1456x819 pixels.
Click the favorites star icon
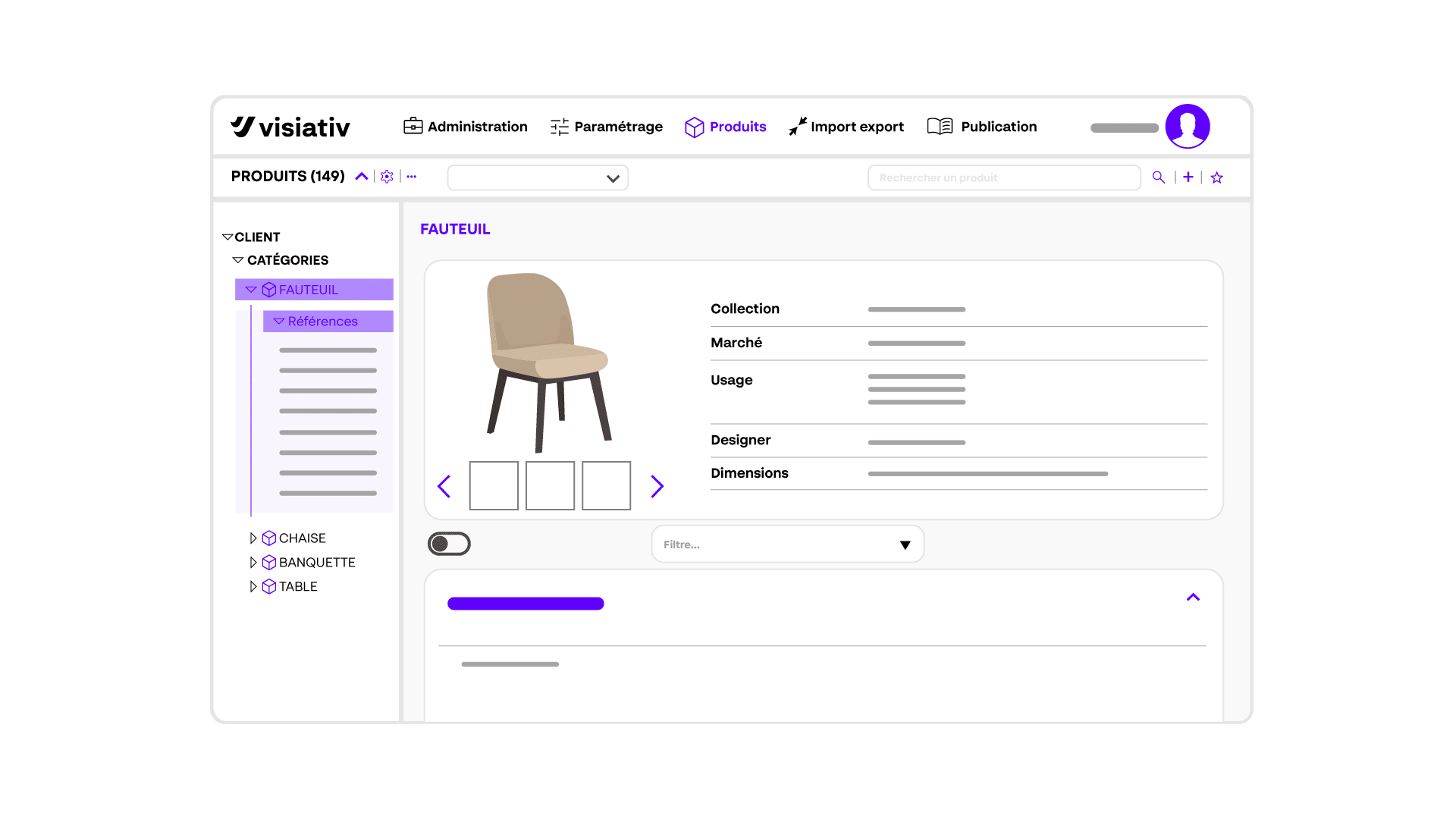[x=1217, y=177]
